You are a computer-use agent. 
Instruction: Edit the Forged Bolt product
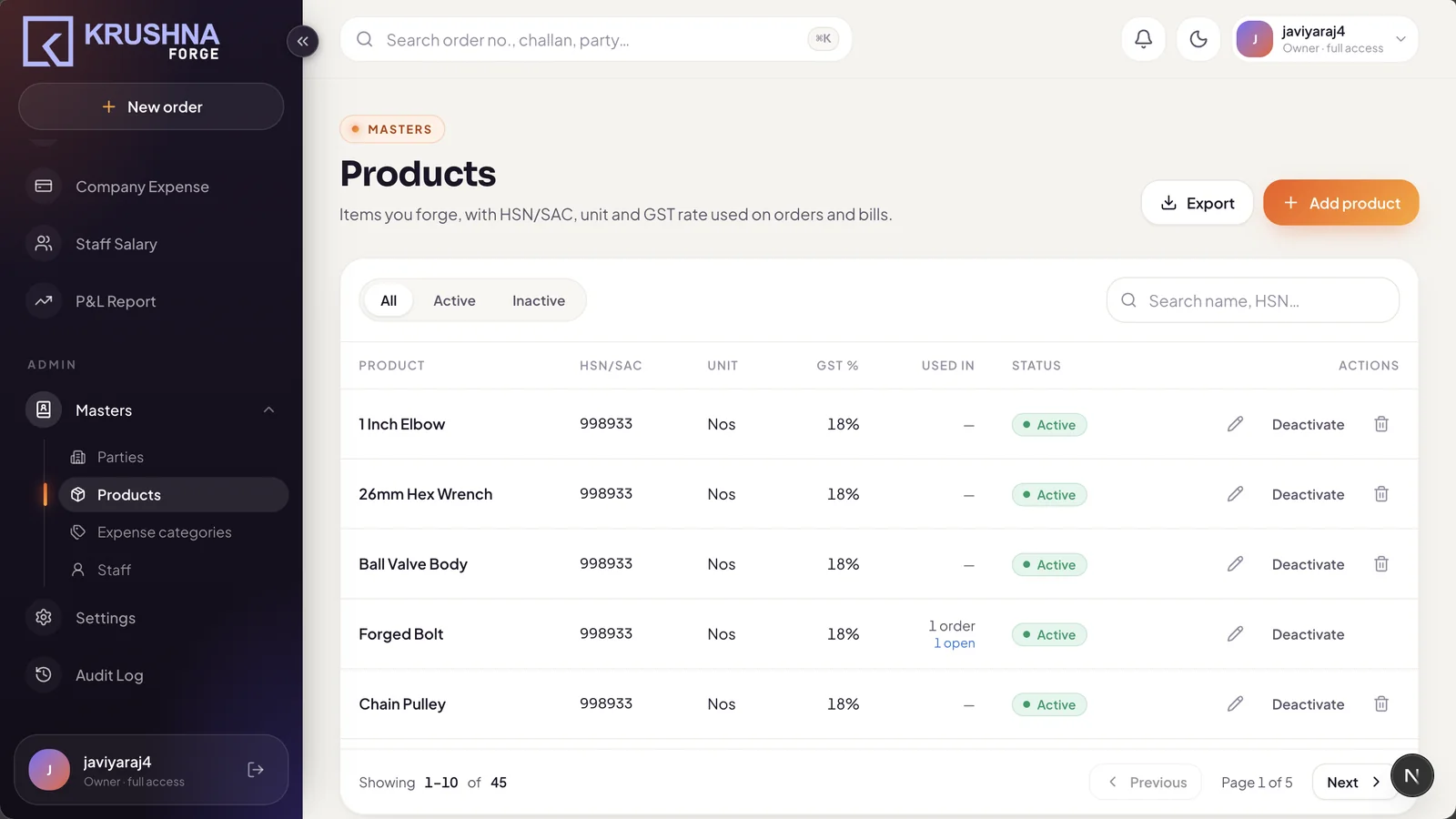point(1235,634)
